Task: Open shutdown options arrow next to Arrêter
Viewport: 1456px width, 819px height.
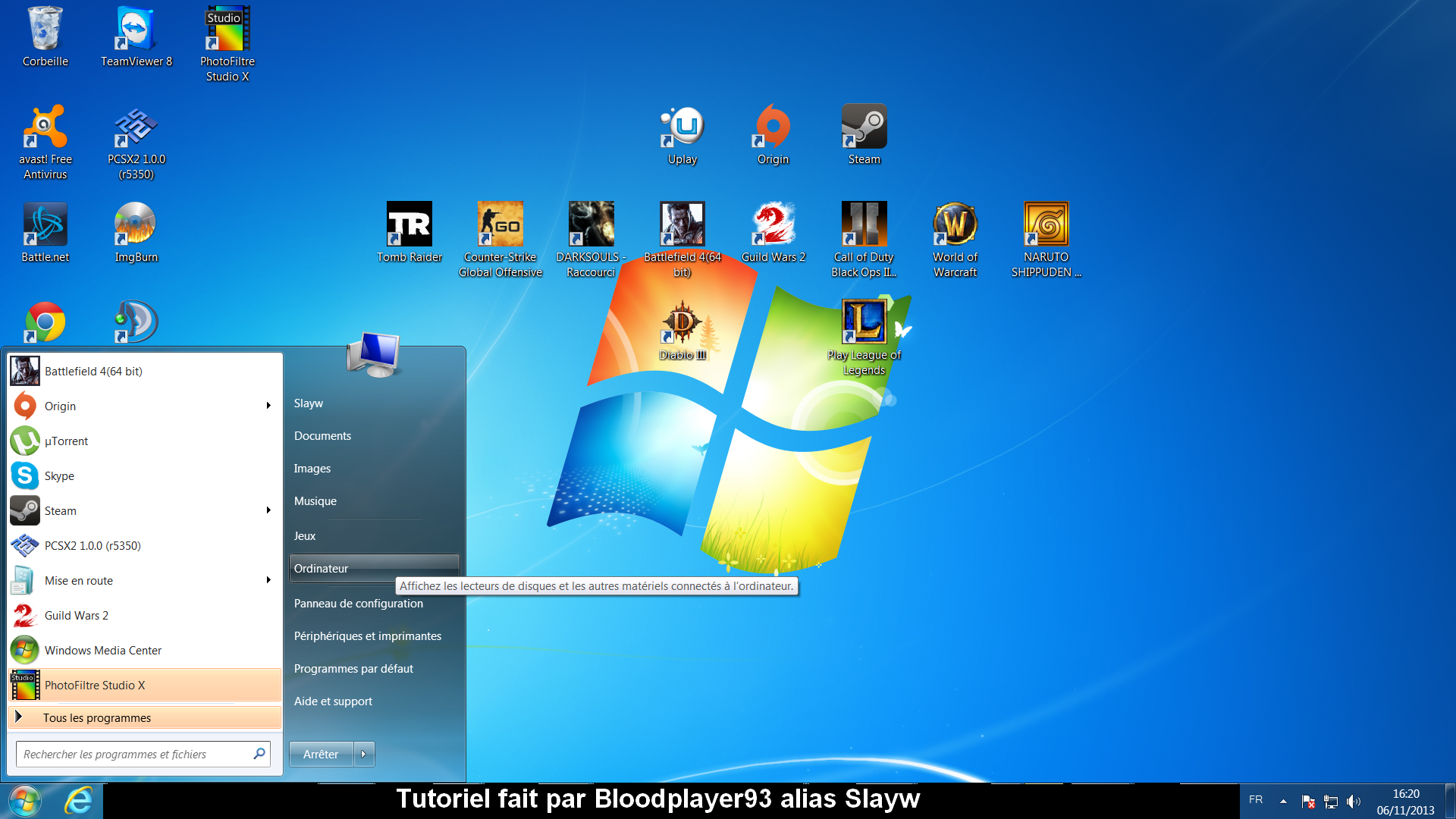Action: 364,754
